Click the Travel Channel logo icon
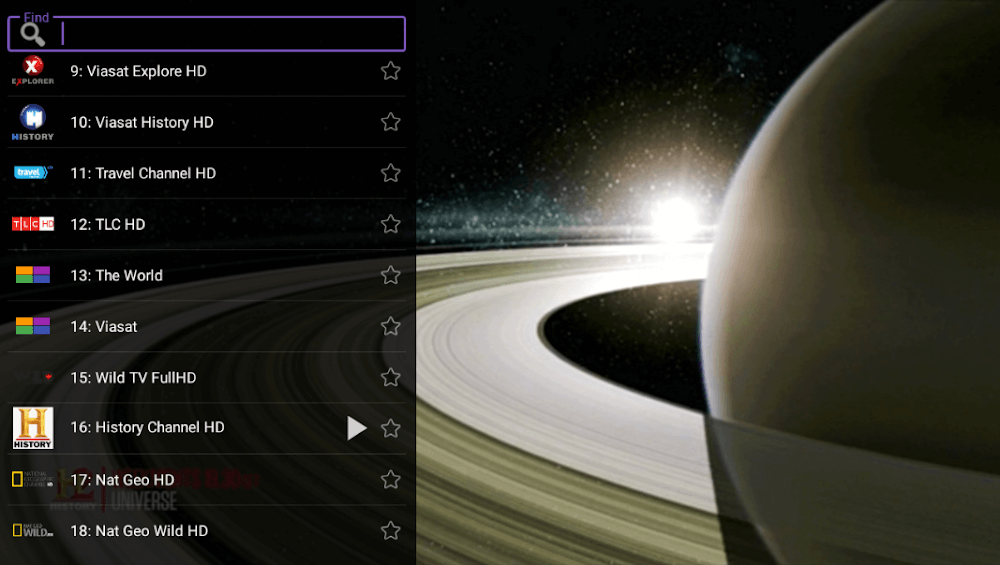1000x565 pixels. pyautogui.click(x=33, y=173)
